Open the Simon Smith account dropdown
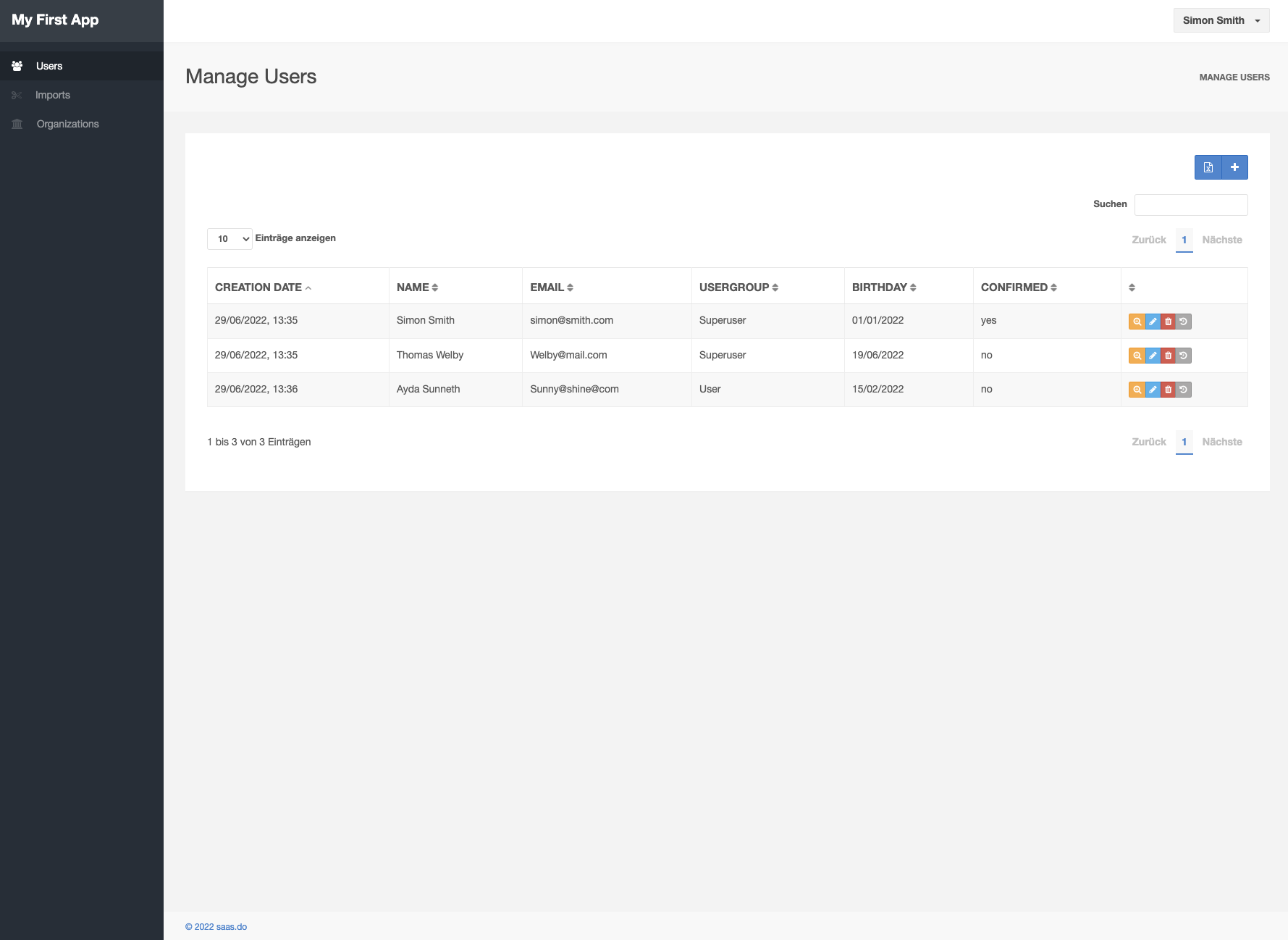Screen dimensions: 1288x940 (x=1221, y=20)
